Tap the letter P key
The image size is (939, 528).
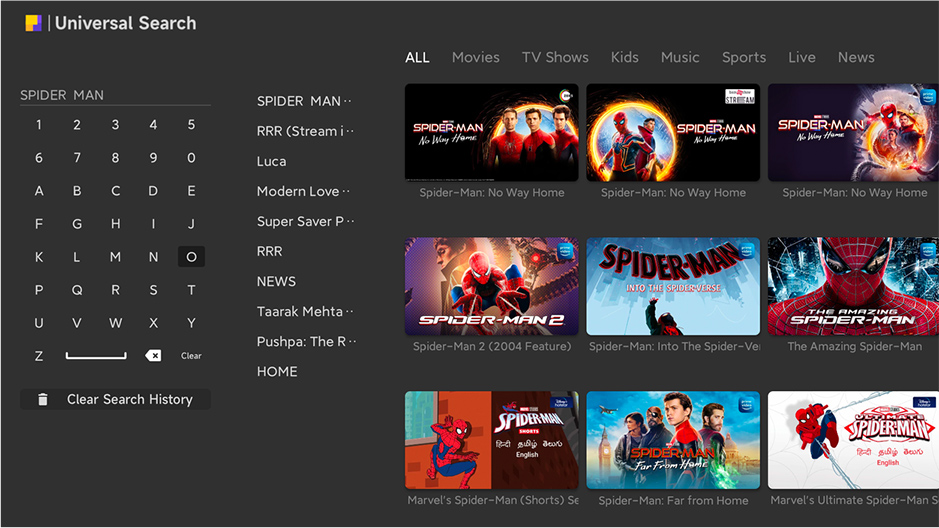(x=39, y=290)
